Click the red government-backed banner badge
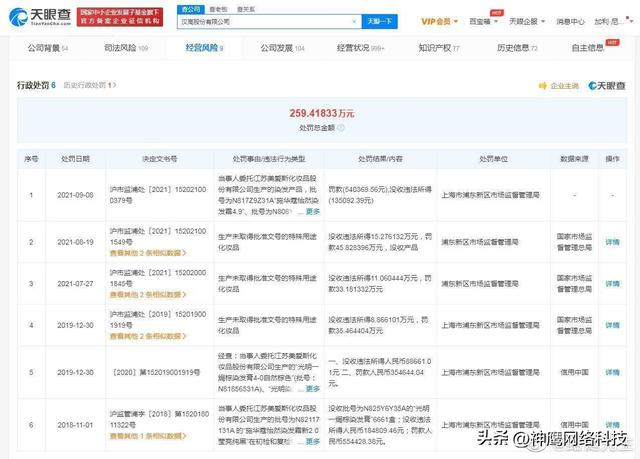 click(120, 17)
